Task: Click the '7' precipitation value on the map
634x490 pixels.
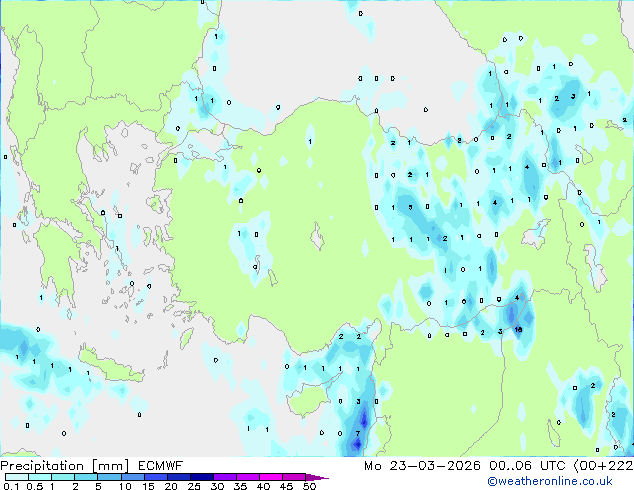Action: click(357, 433)
